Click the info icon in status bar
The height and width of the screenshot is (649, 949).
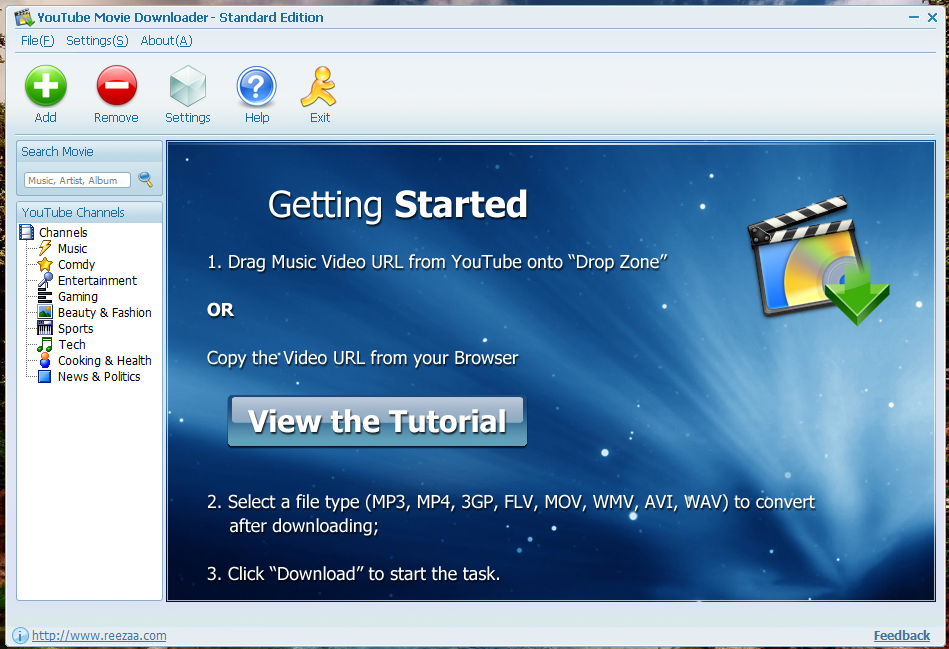[x=20, y=635]
